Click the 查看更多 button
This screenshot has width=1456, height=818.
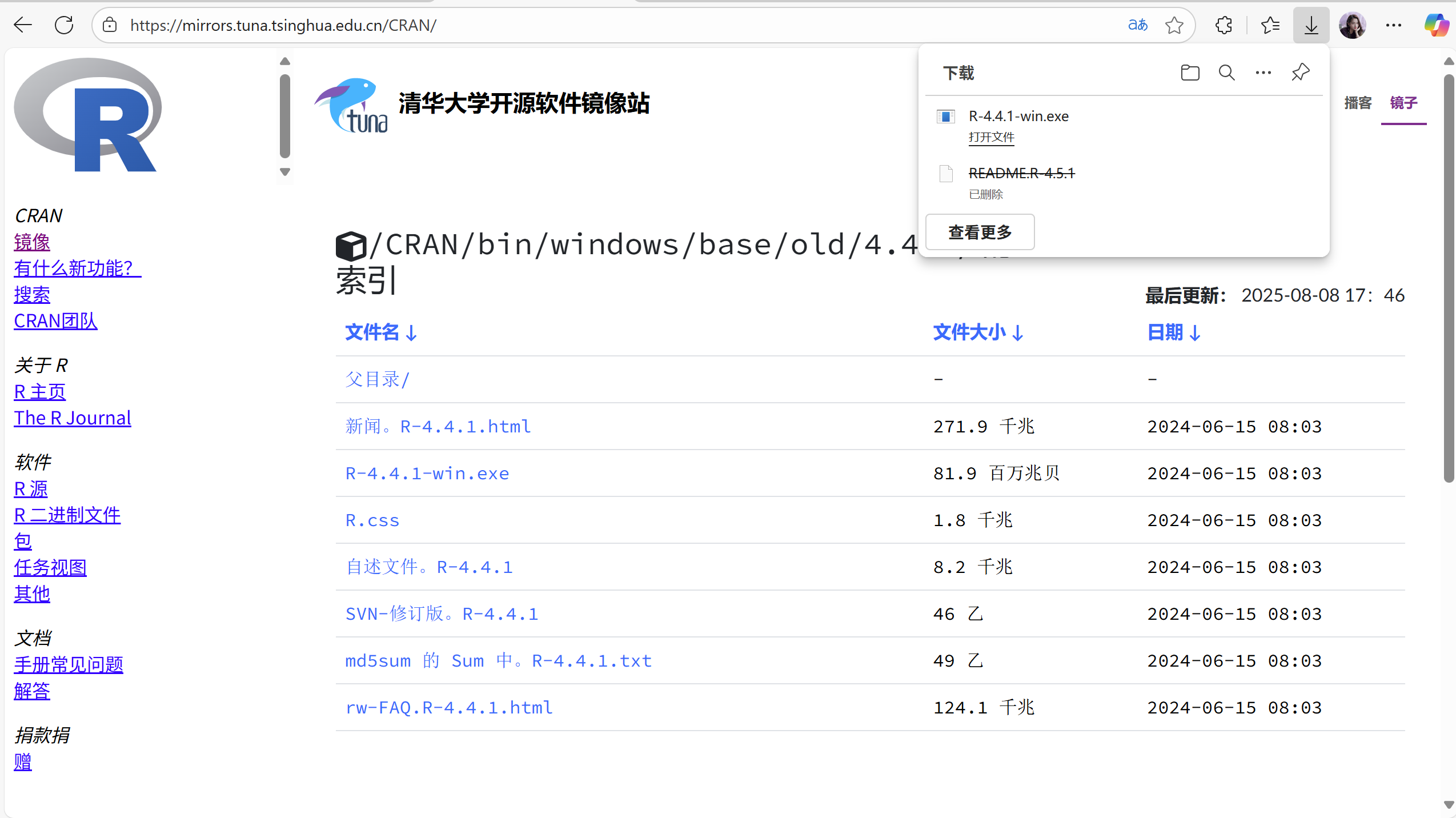979,231
